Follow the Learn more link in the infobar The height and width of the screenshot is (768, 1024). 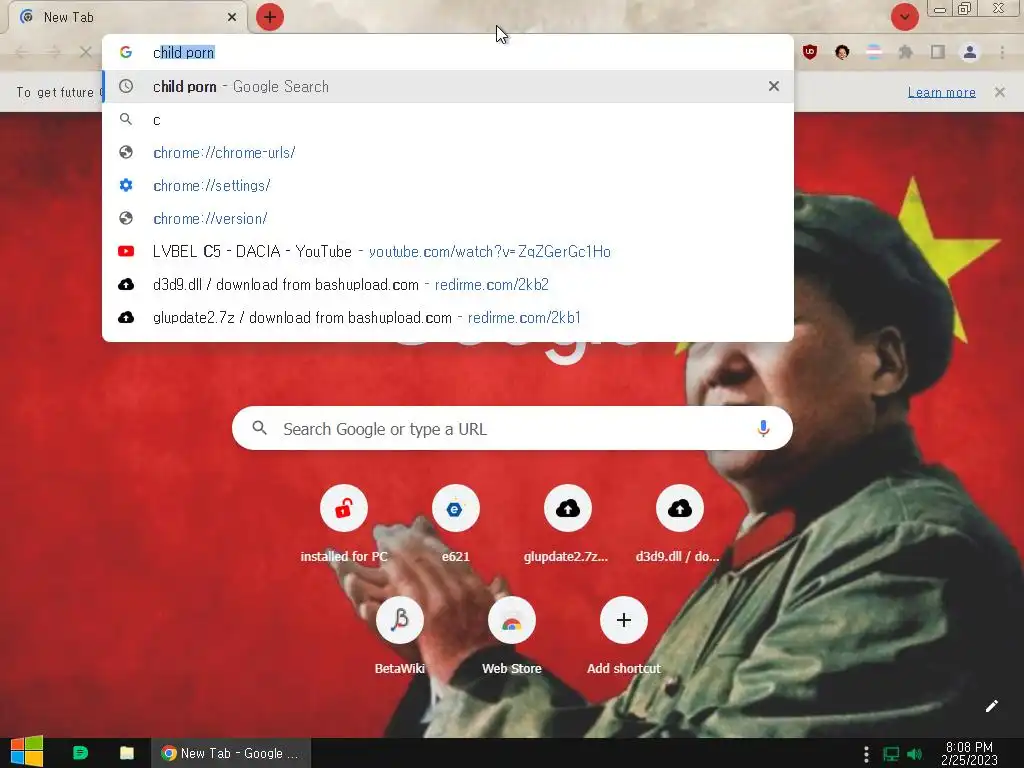tap(942, 93)
